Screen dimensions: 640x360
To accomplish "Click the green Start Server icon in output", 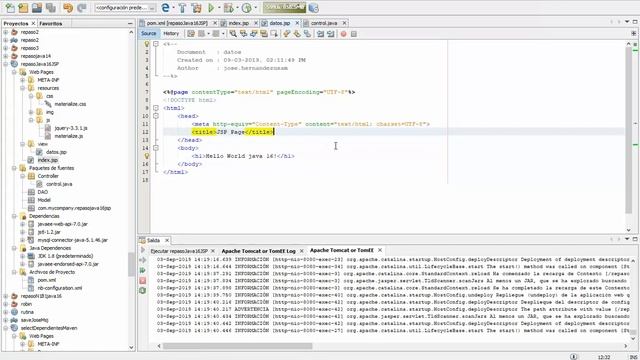I will pos(142,270).
